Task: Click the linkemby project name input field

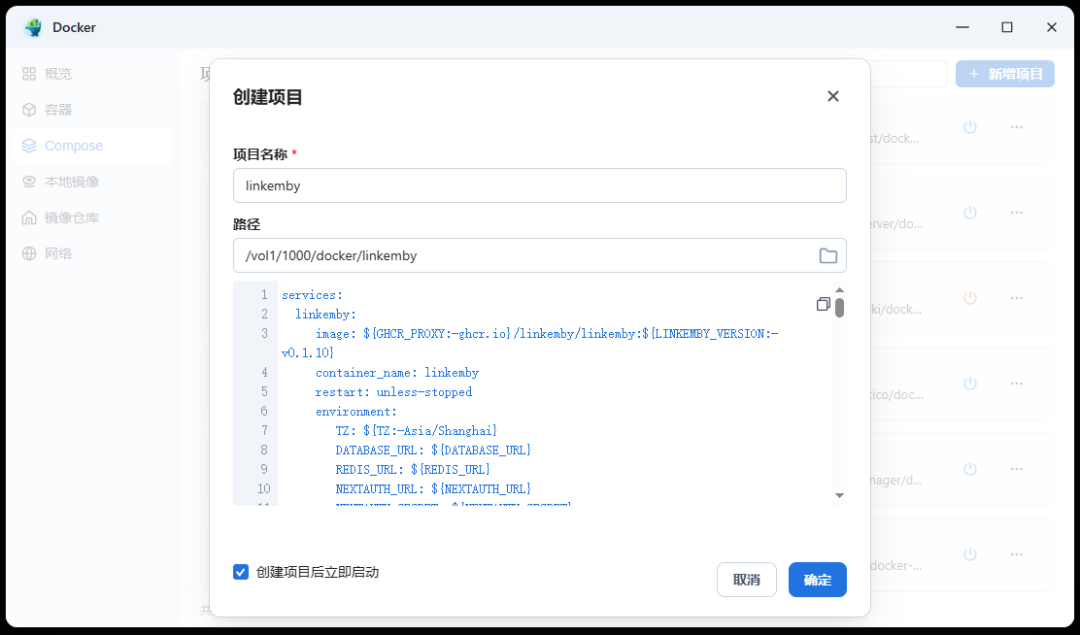Action: (539, 185)
